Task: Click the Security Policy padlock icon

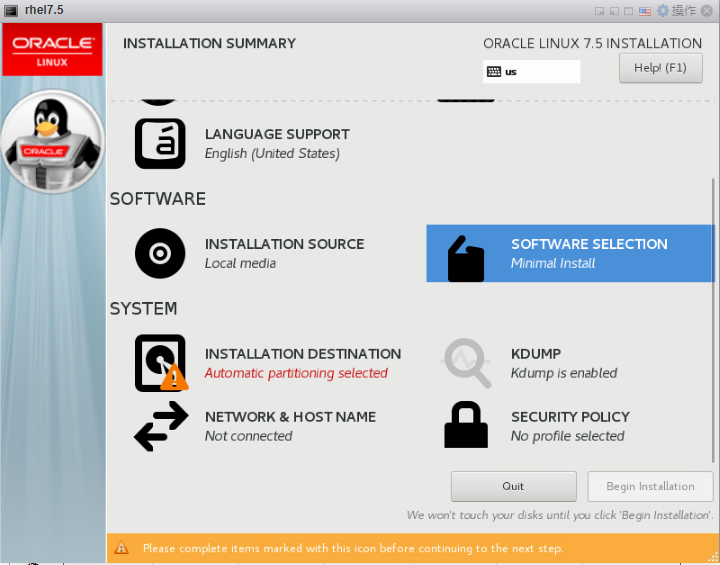Action: pos(466,425)
